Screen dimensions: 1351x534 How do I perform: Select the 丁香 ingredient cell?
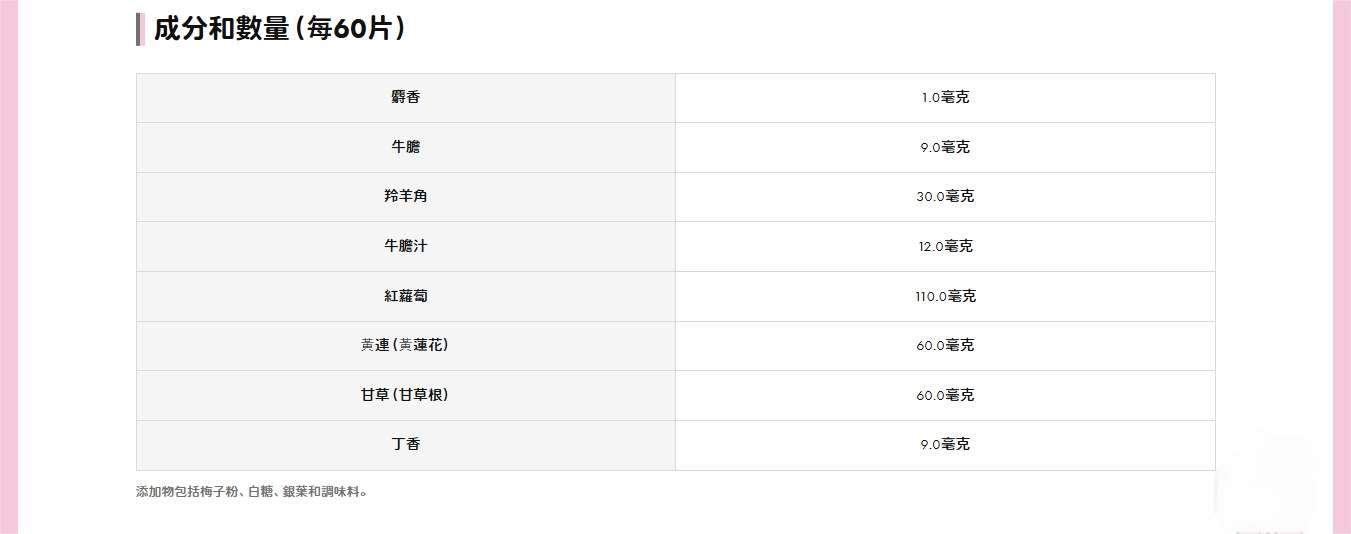pos(405,444)
